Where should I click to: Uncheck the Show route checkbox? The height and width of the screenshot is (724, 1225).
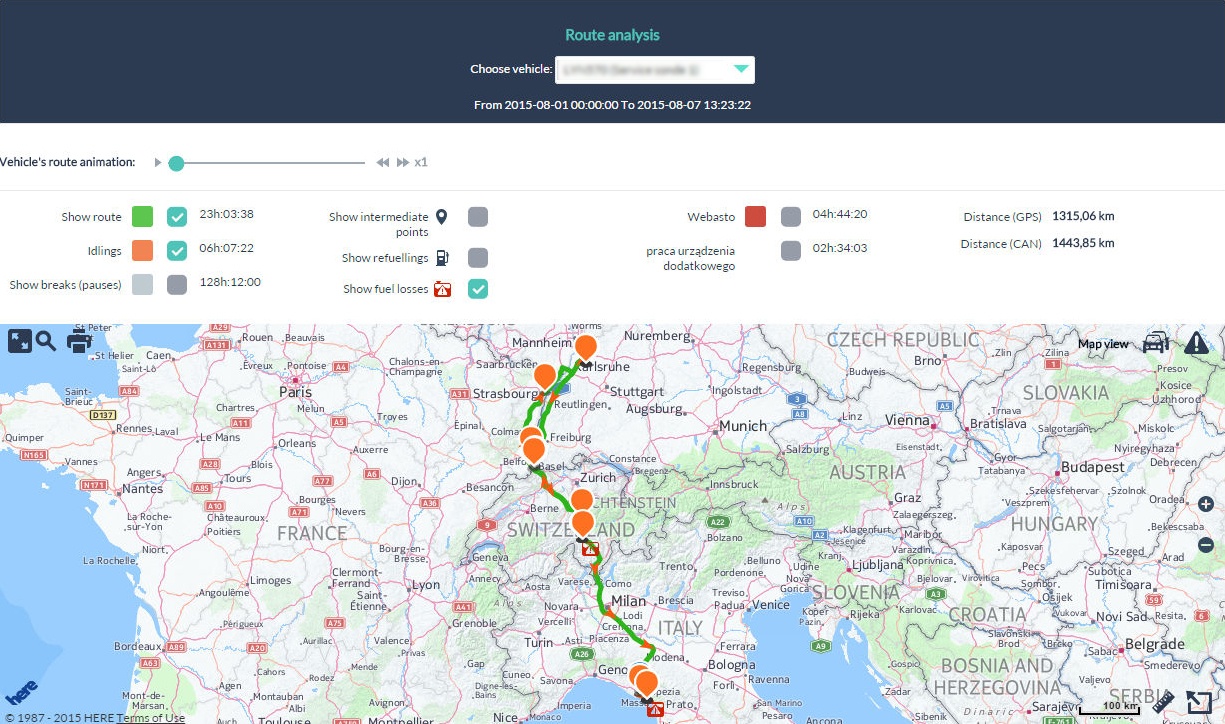pos(177,217)
